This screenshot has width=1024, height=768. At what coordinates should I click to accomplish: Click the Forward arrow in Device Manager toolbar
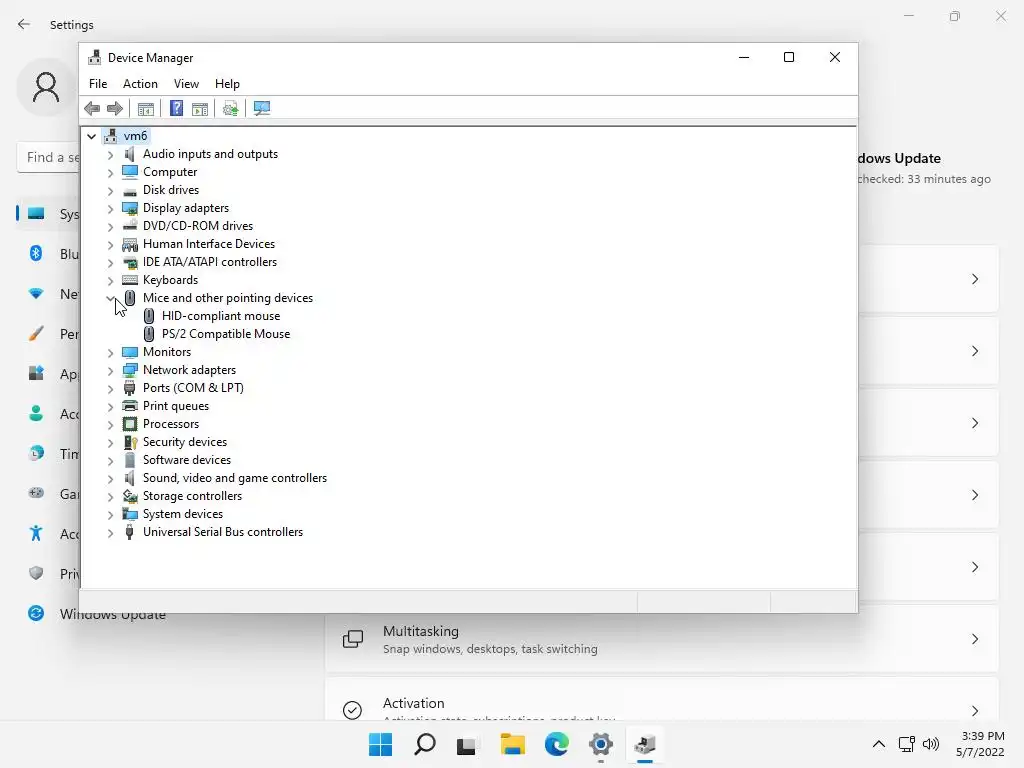tap(114, 108)
